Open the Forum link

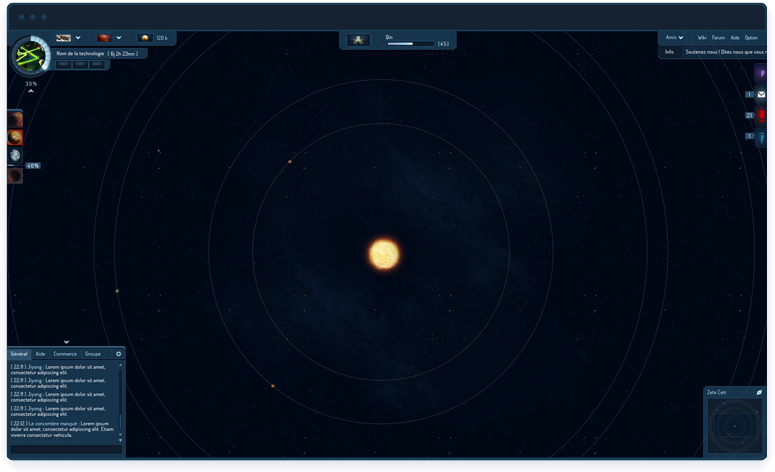pyautogui.click(x=718, y=38)
